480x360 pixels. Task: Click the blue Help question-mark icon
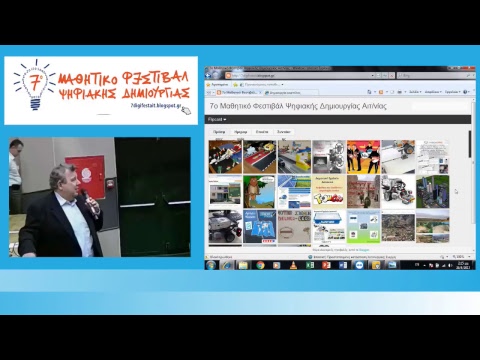pyautogui.click(x=465, y=92)
